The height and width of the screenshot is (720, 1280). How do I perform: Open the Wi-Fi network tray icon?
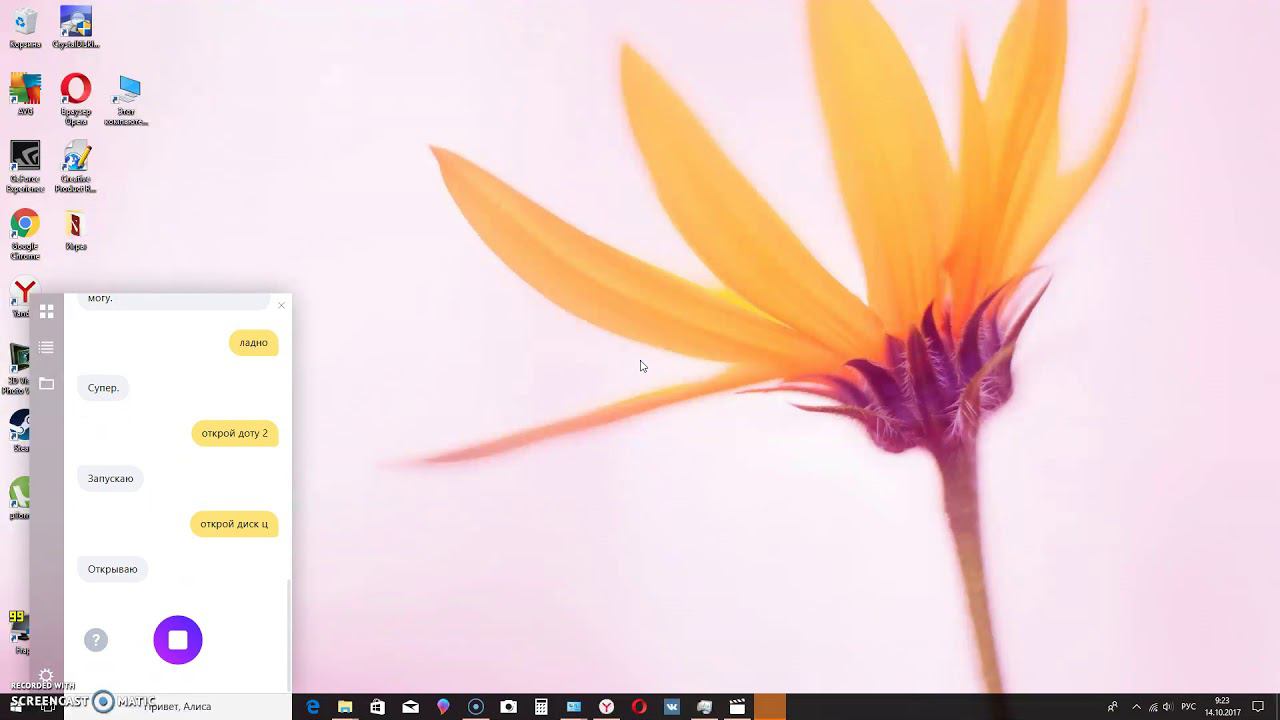pyautogui.click(x=1153, y=707)
